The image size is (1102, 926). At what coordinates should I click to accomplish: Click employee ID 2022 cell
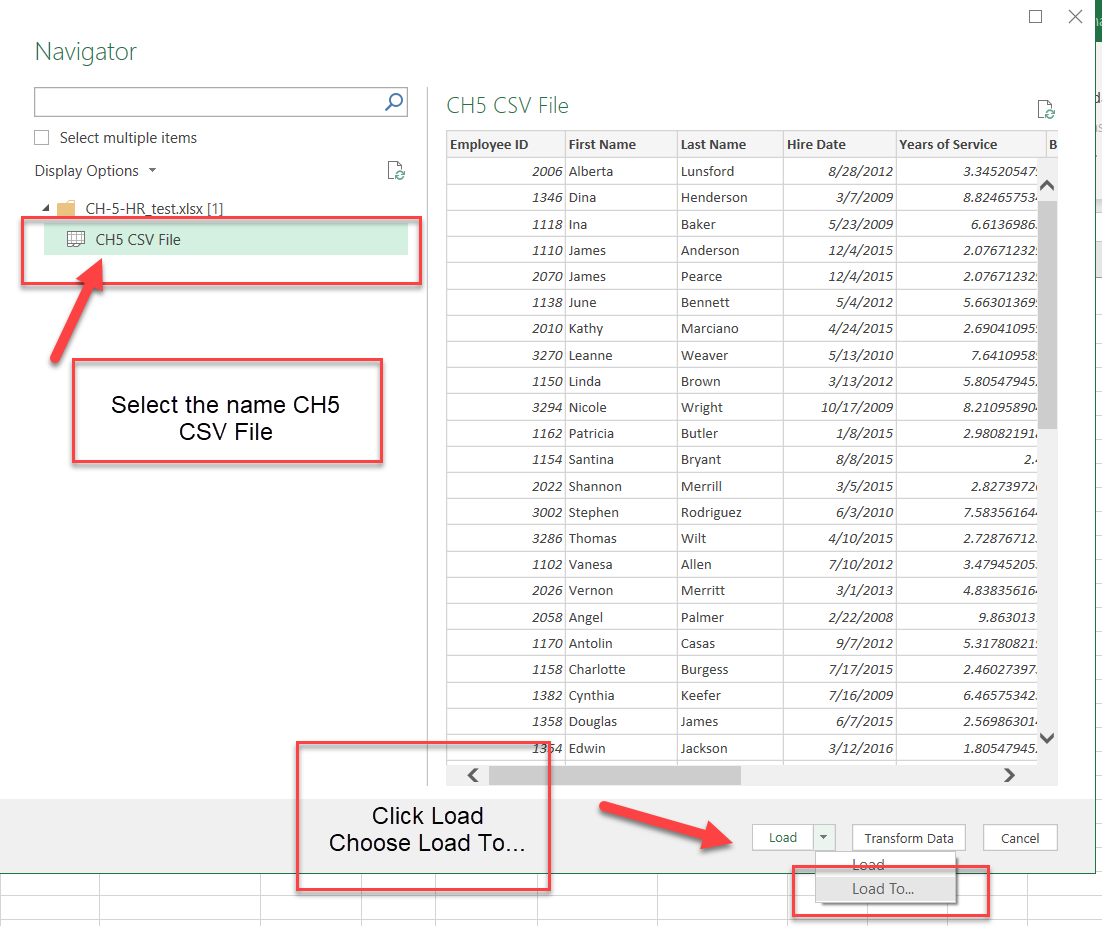[506, 486]
